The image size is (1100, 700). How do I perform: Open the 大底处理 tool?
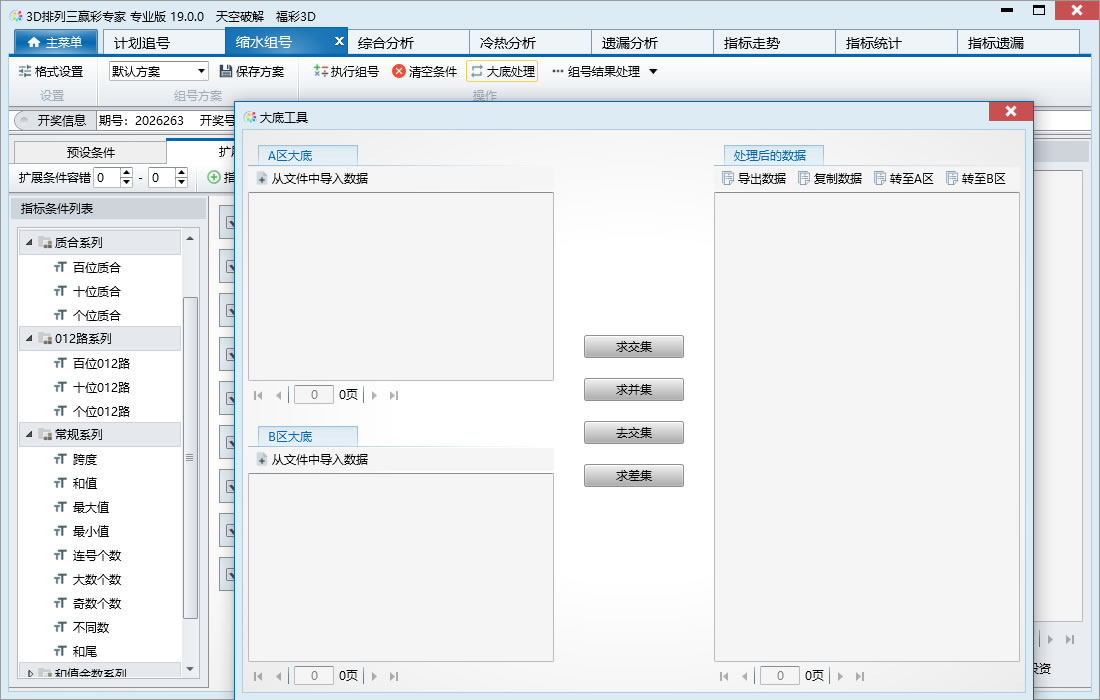tap(502, 72)
